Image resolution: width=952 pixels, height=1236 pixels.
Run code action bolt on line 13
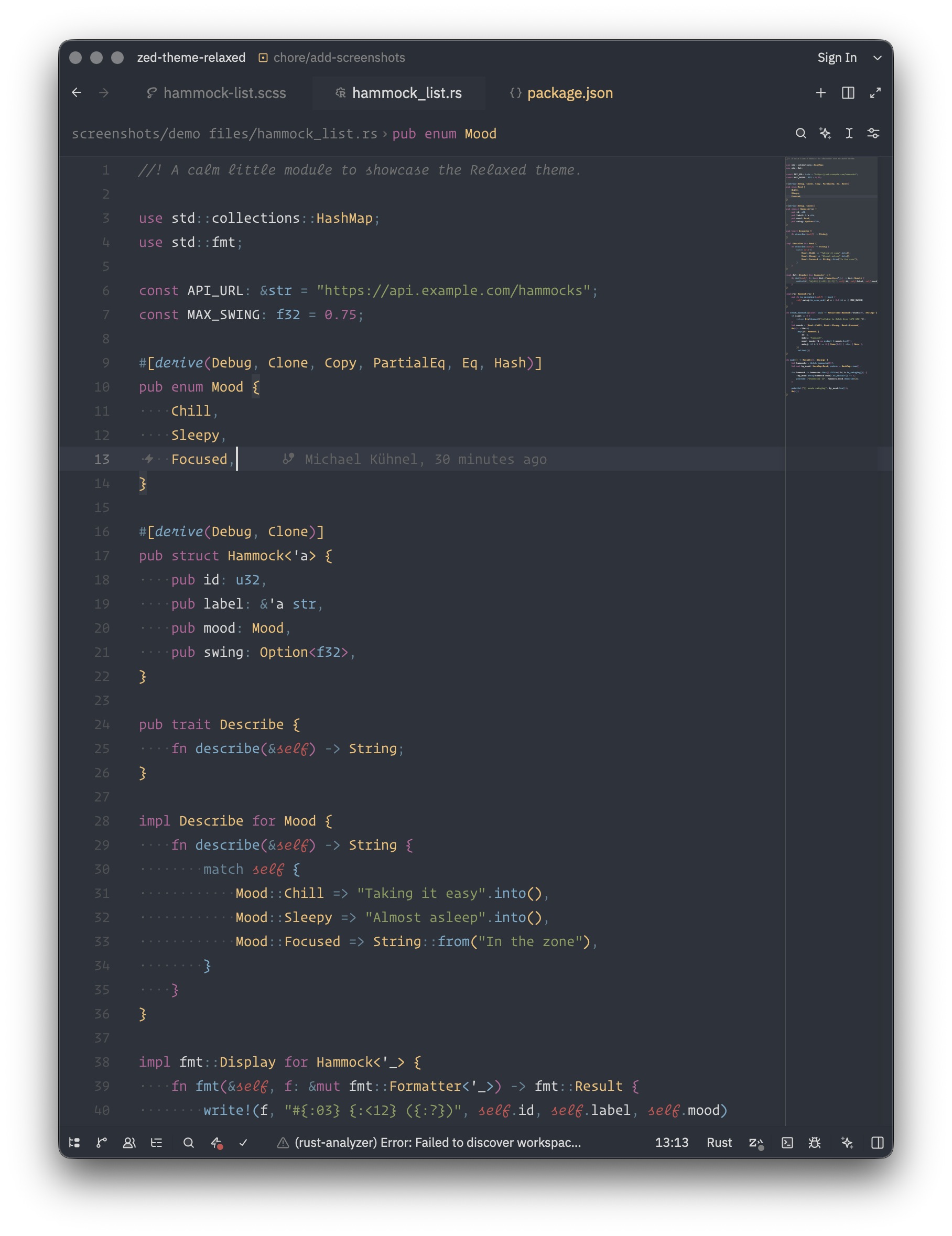tap(148, 459)
